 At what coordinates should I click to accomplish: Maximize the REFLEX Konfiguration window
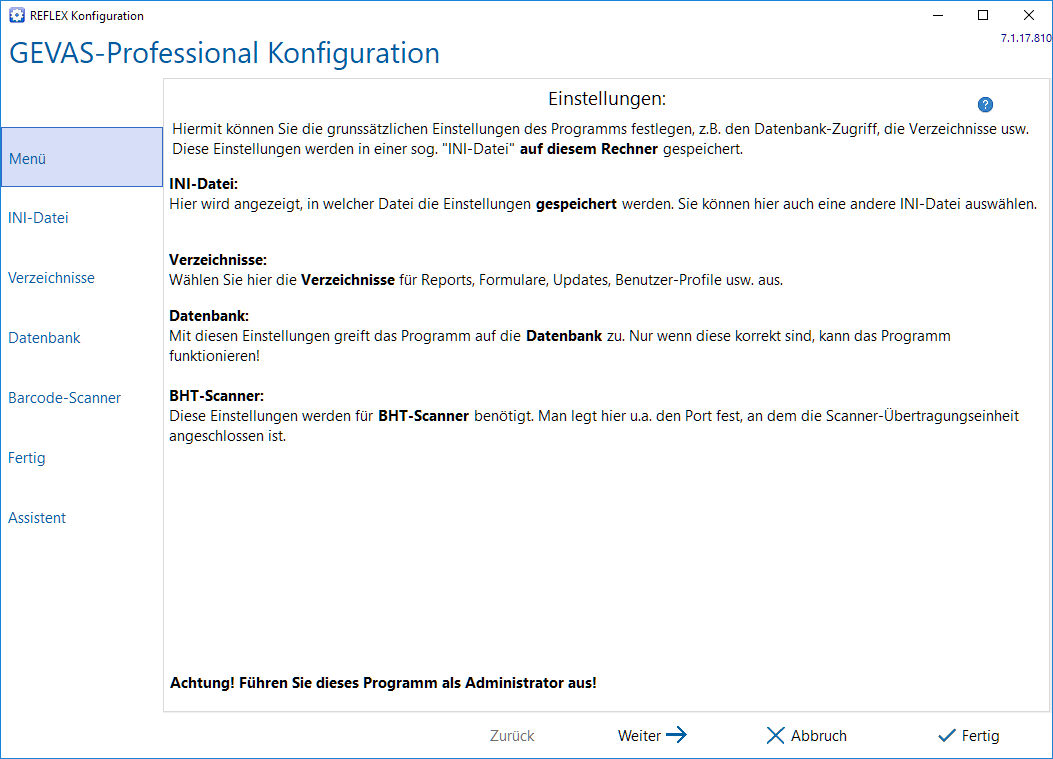[x=983, y=15]
